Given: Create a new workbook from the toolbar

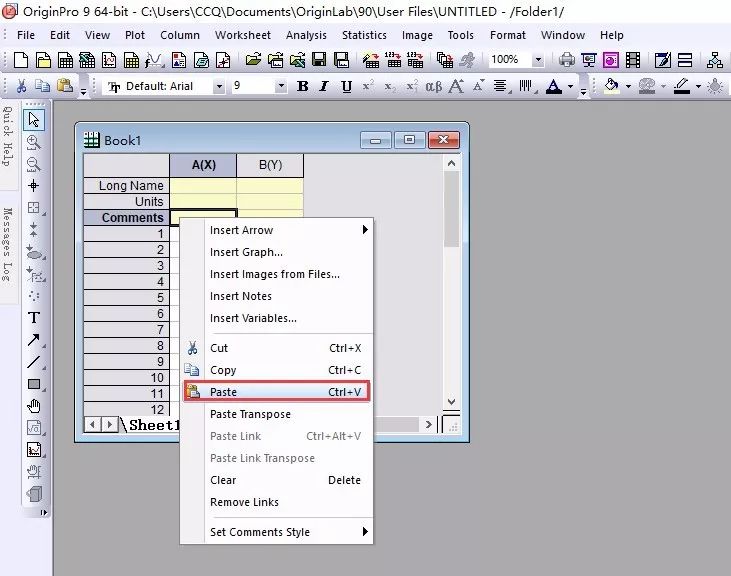Looking at the screenshot, I should tap(65, 60).
